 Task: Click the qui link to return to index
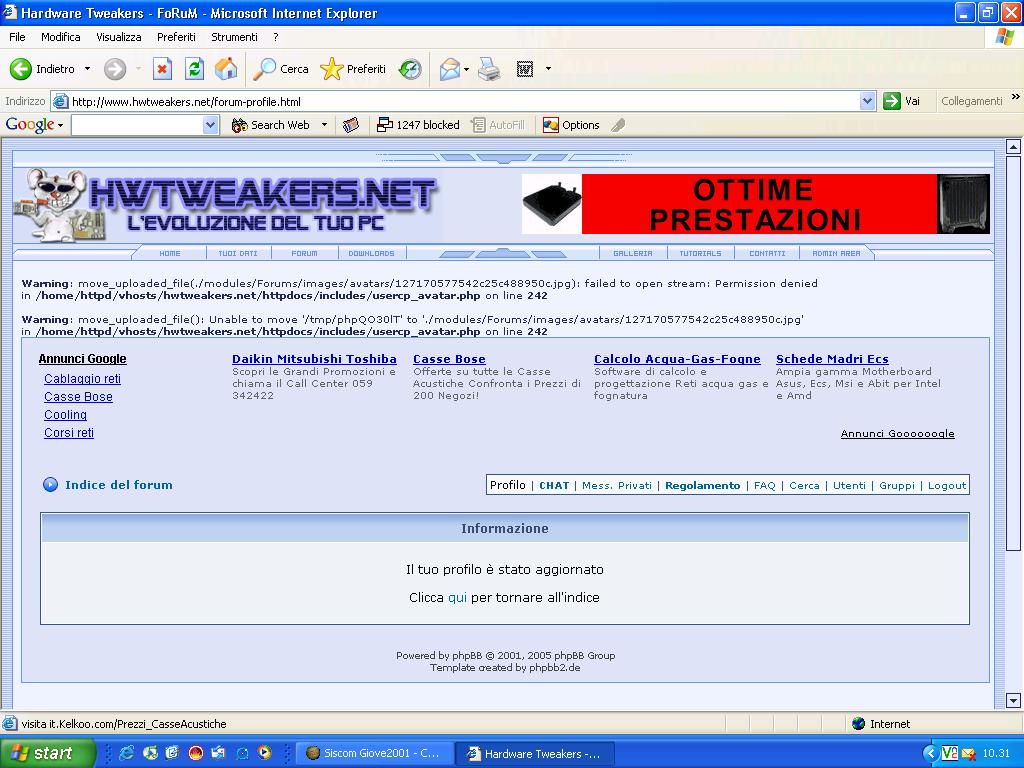[x=457, y=598]
